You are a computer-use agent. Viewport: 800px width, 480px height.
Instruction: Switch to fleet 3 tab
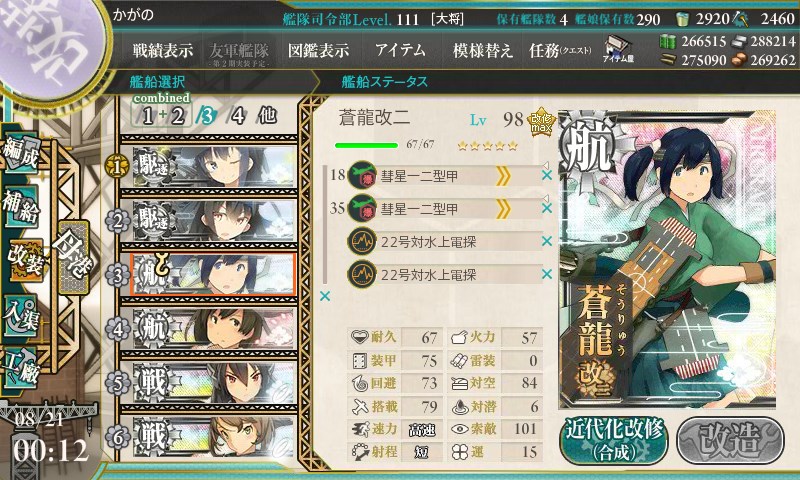click(206, 116)
